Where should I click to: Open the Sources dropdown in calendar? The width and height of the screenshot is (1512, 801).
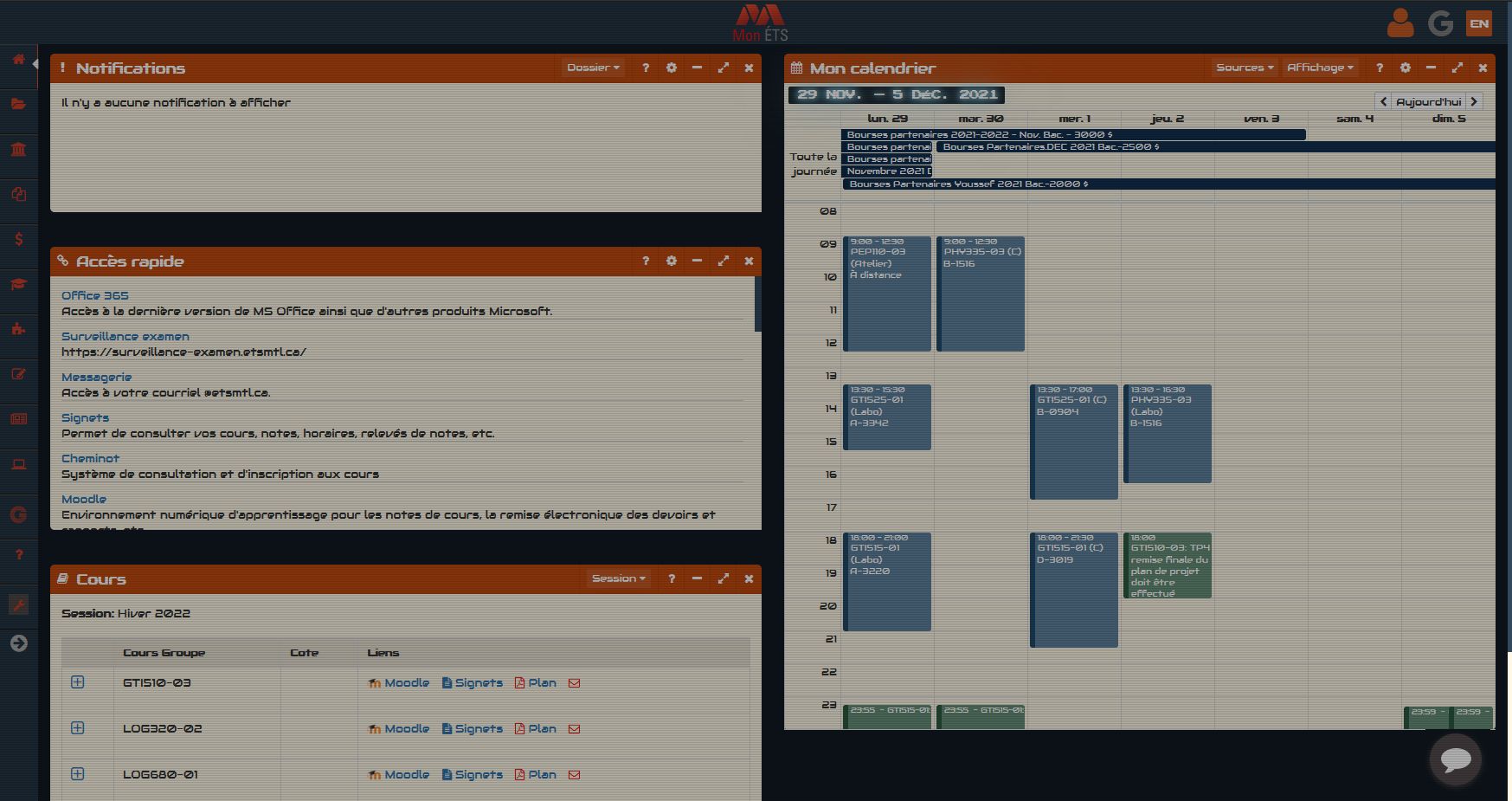[x=1245, y=68]
